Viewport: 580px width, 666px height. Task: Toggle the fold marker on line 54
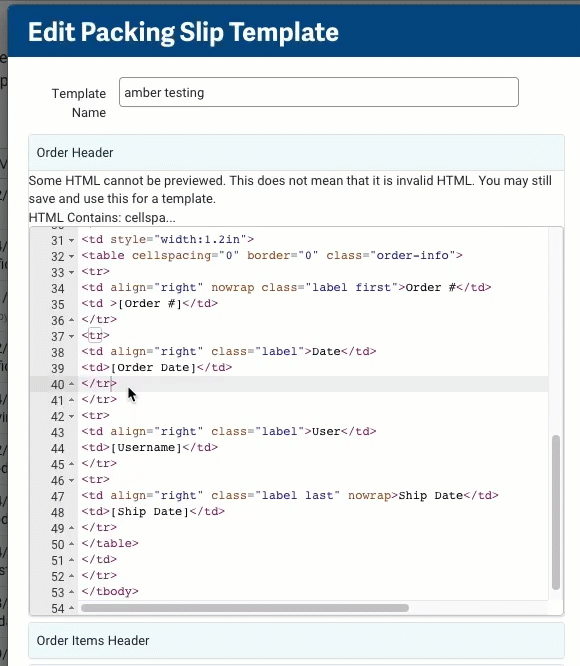click(x=71, y=608)
